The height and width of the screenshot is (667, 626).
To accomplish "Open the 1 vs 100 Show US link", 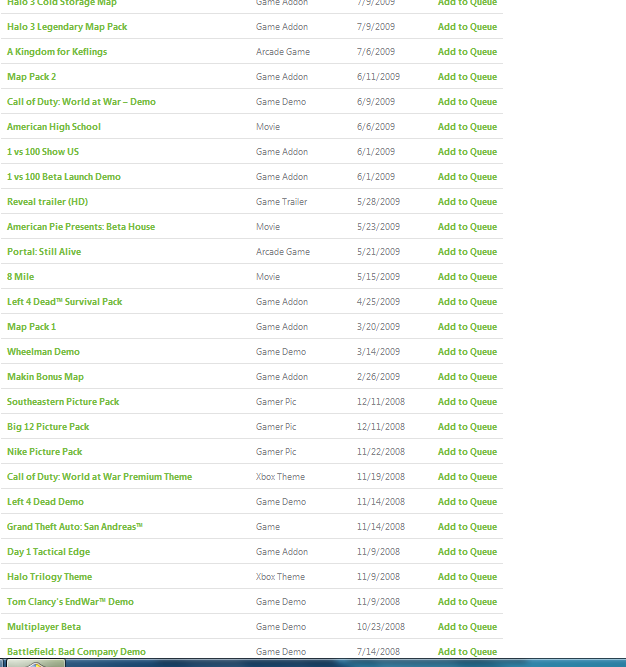I will [43, 152].
